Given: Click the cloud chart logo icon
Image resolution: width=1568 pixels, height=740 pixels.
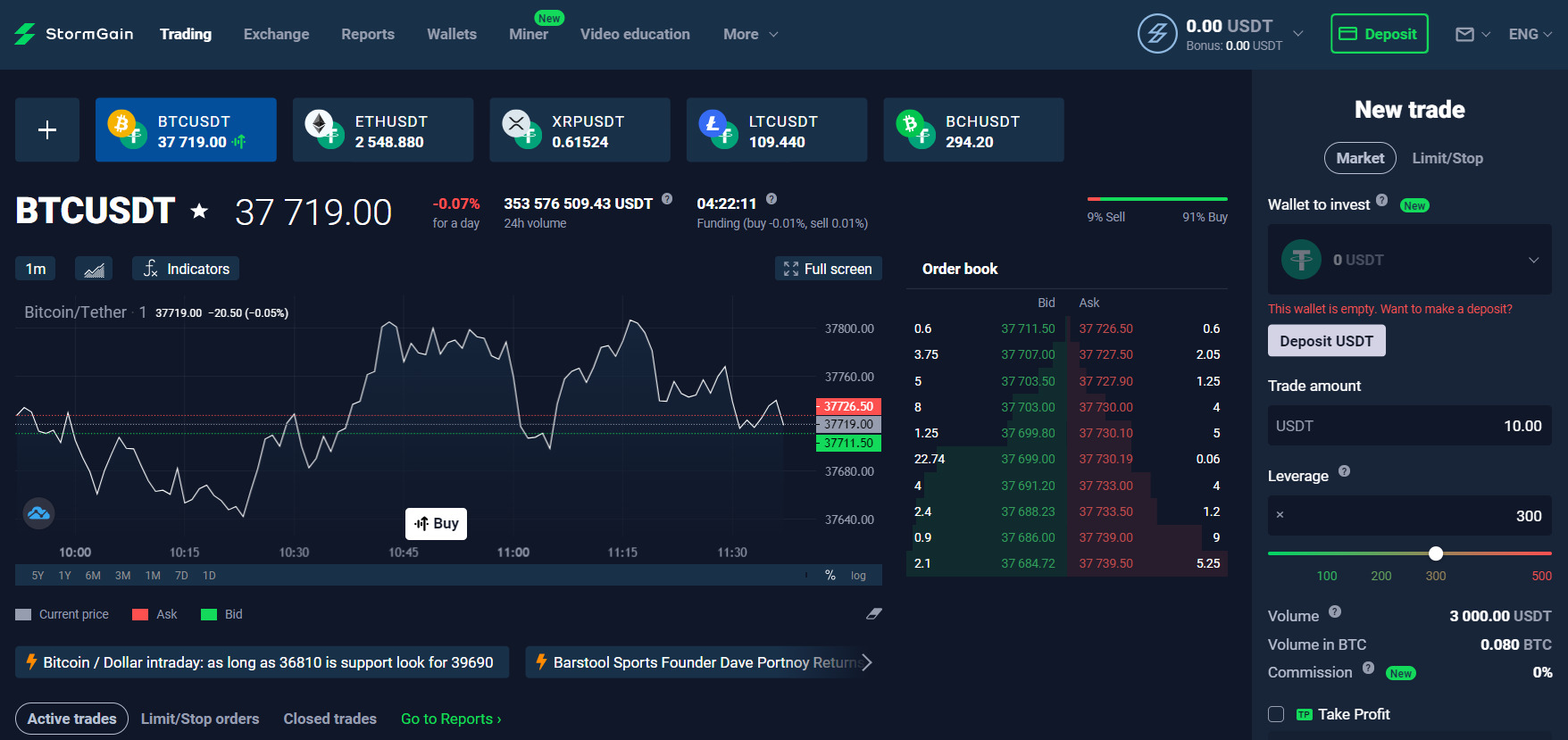Looking at the screenshot, I should pos(38,513).
